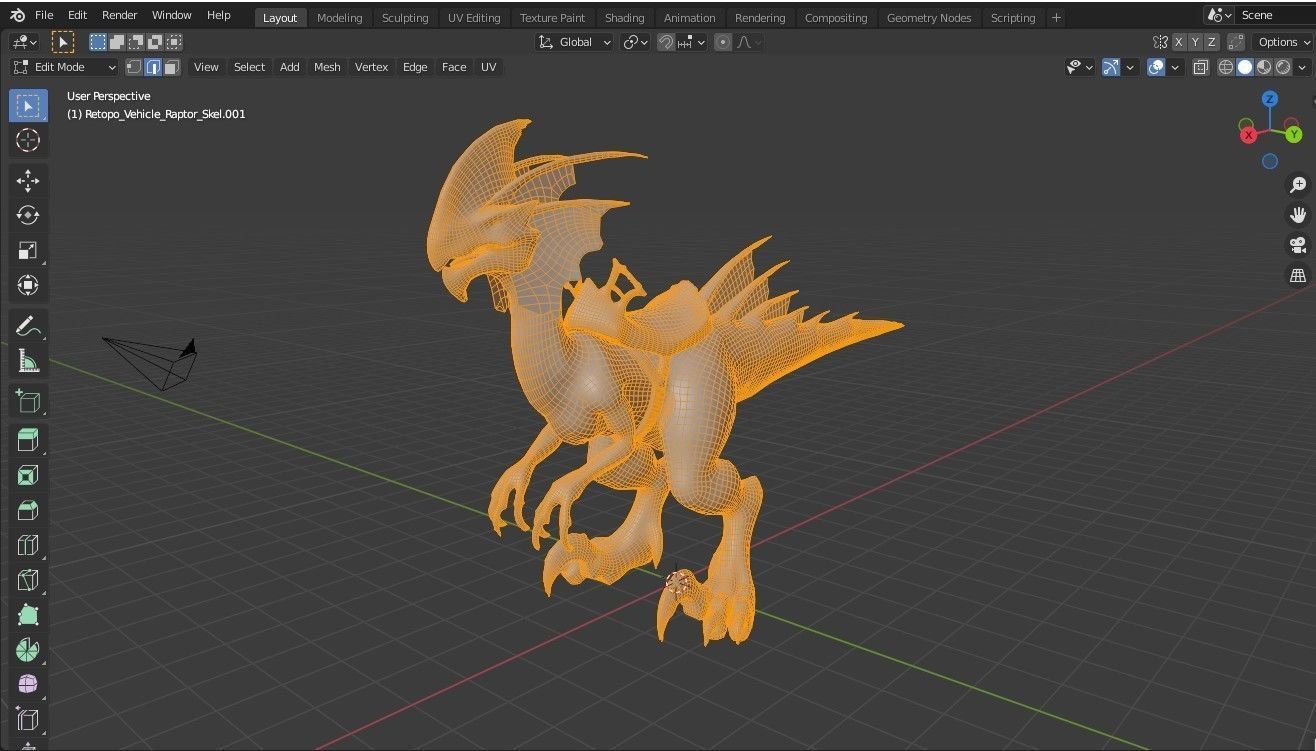The height and width of the screenshot is (751, 1316).
Task: Switch to face select mode
Action: 171,67
